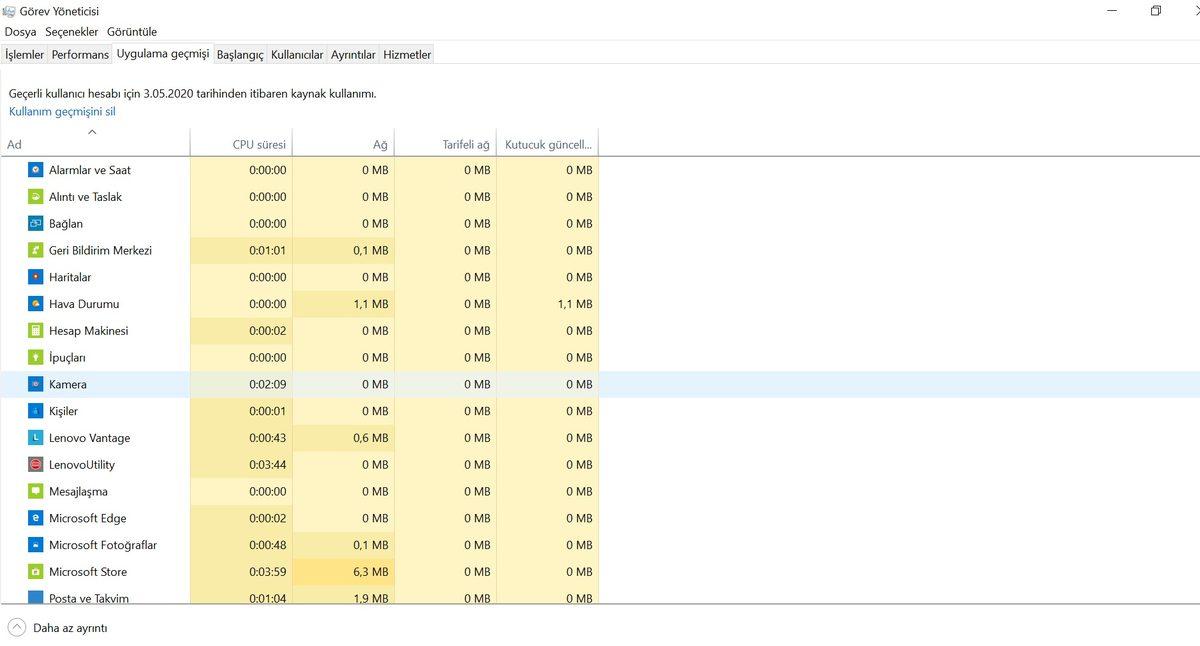Open the Dosya menu
Image resolution: width=1200 pixels, height=646 pixels.
[20, 32]
